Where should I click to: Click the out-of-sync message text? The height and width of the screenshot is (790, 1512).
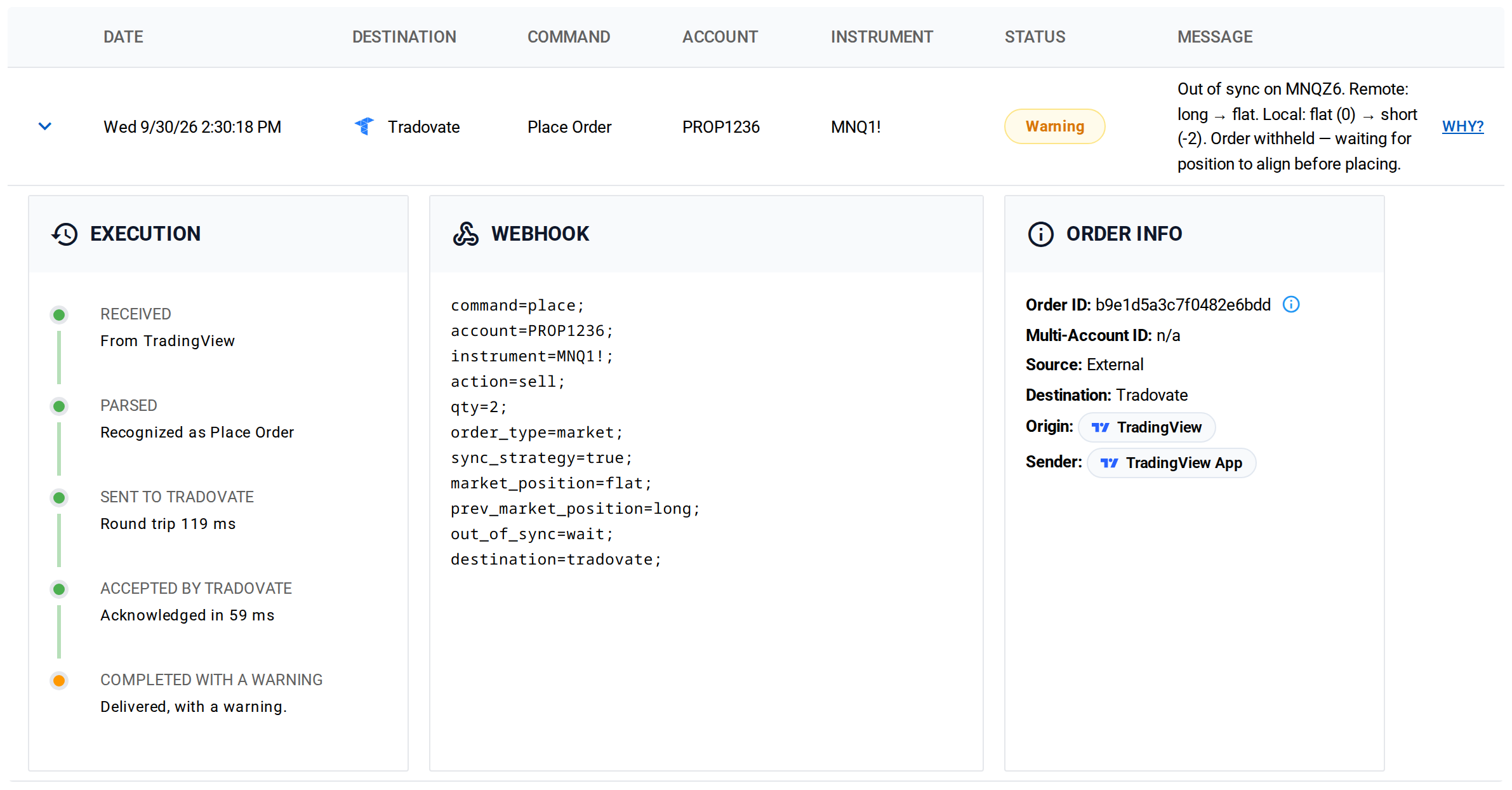[1297, 126]
